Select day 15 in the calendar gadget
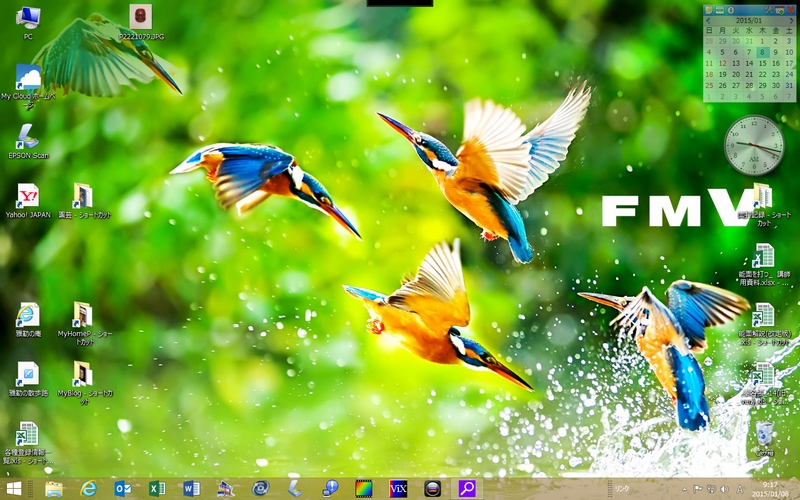 pos(763,63)
